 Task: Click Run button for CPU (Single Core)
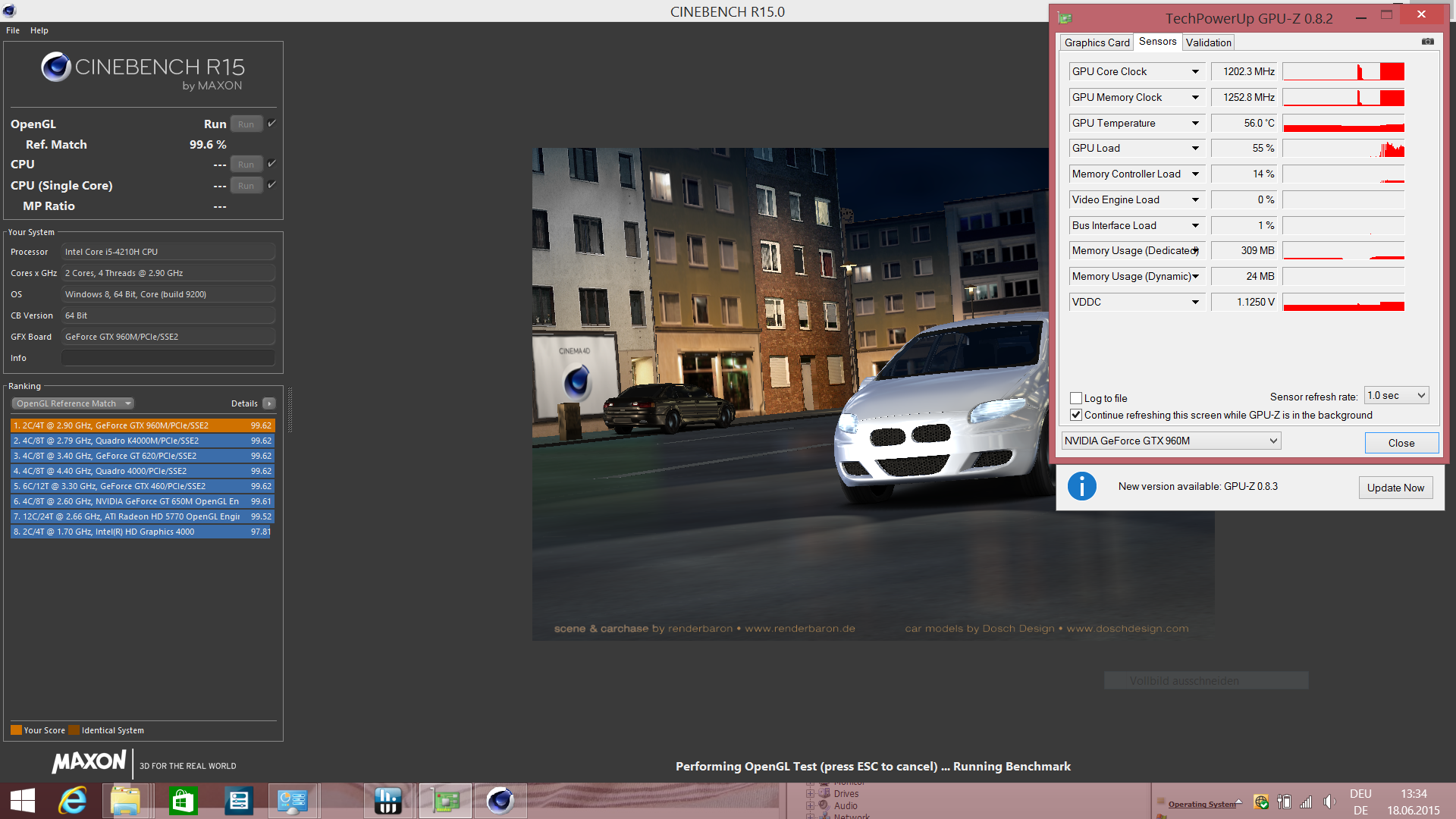(246, 185)
